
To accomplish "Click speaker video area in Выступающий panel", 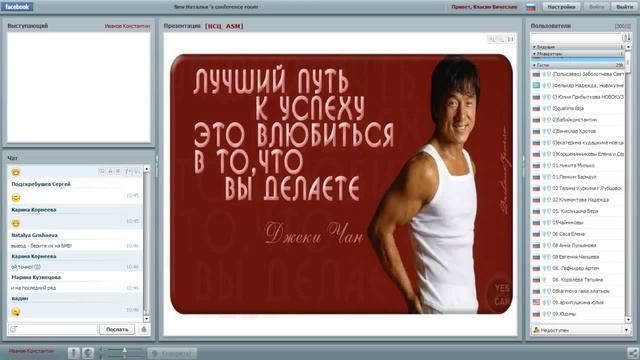I will point(79,88).
